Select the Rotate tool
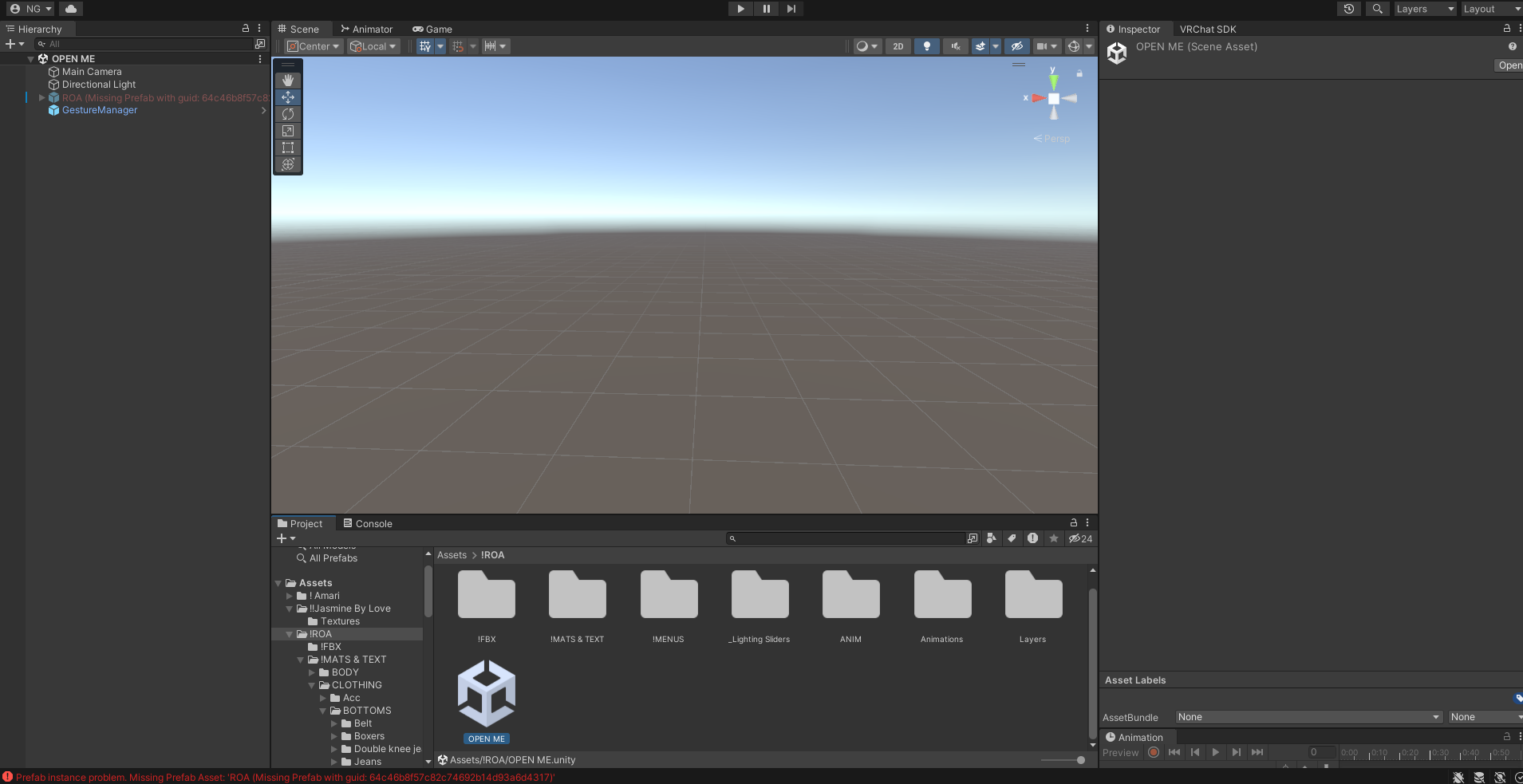 pos(288,114)
